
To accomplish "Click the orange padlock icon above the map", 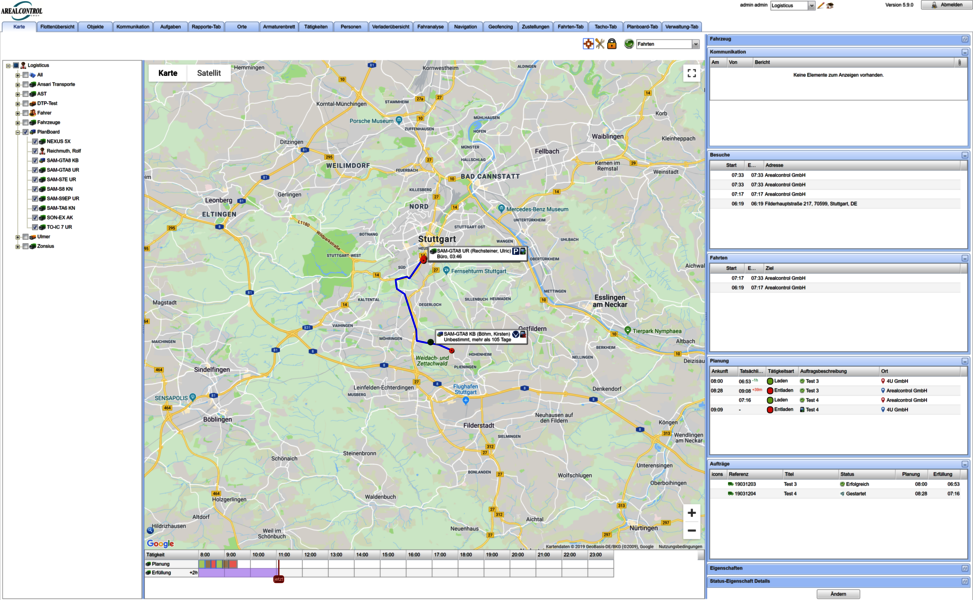I will pyautogui.click(x=612, y=43).
